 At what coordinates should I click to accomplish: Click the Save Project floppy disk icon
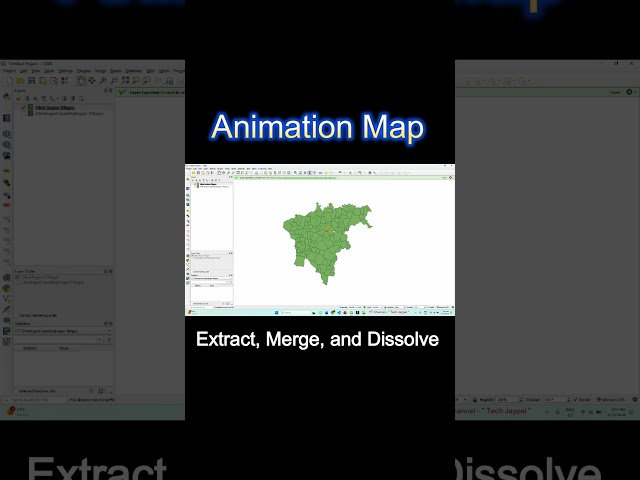point(31,81)
